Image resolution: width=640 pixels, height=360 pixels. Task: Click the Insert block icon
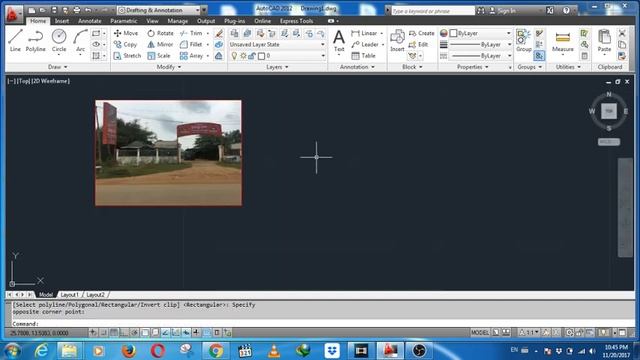397,40
